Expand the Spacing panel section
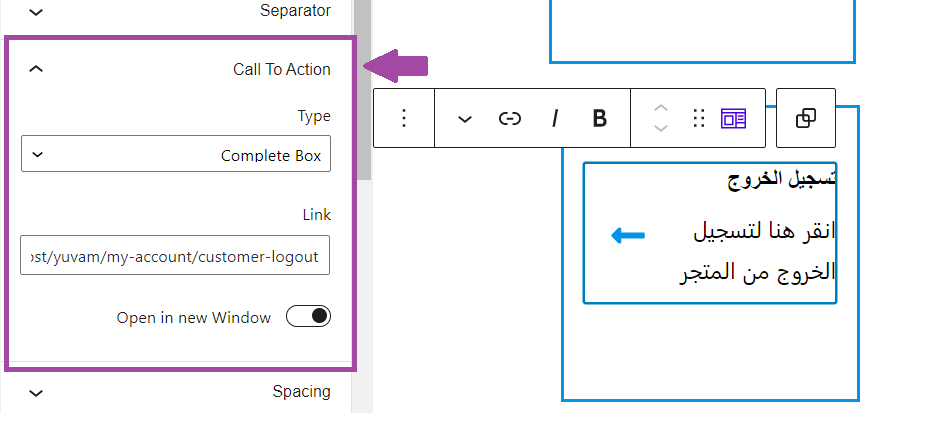The image size is (936, 422). 179,392
